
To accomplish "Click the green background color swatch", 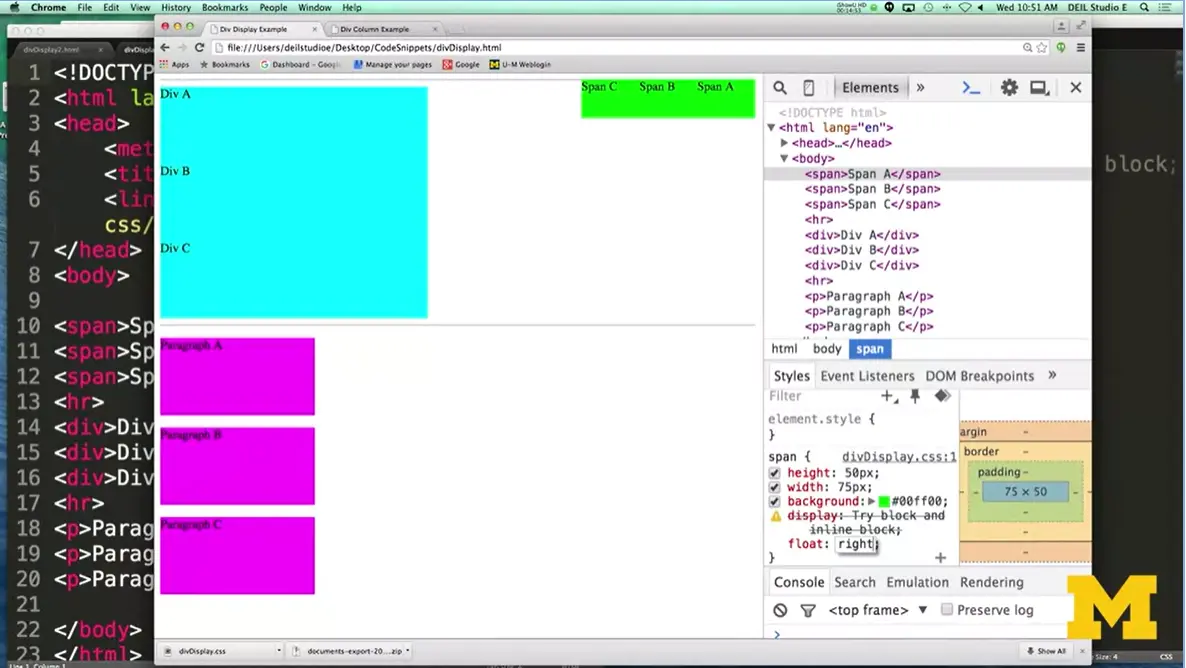I will (884, 502).
